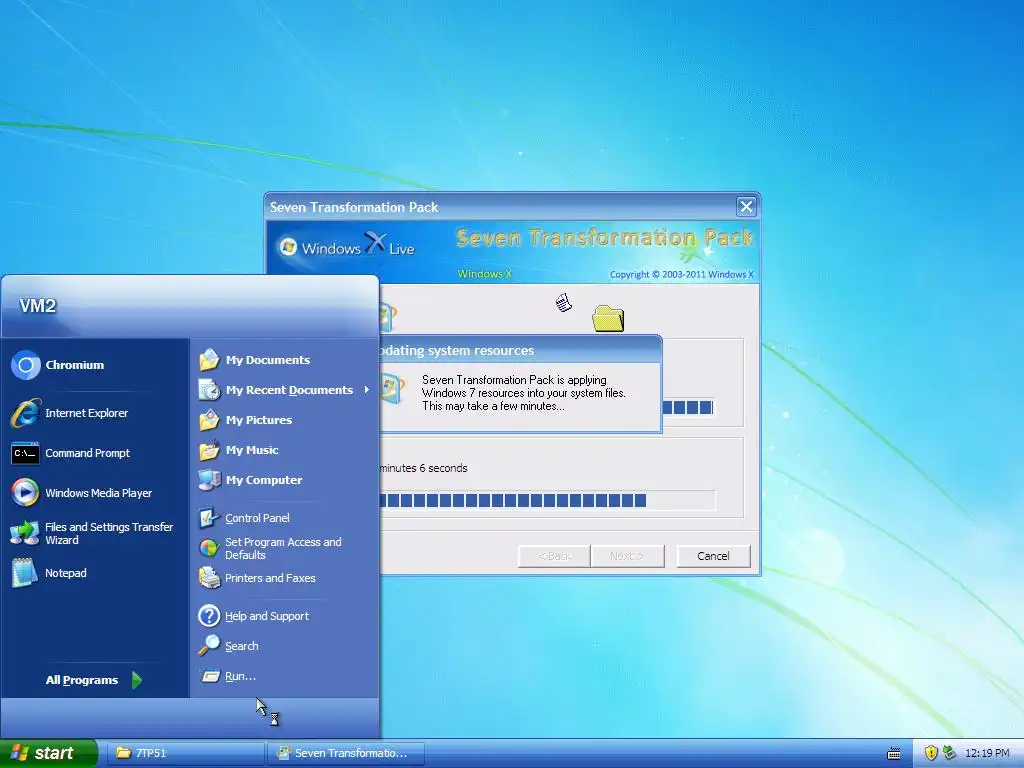Image resolution: width=1024 pixels, height=768 pixels.
Task: Click 'Seven Transformation Pack is applying' message
Action: pyautogui.click(x=514, y=379)
